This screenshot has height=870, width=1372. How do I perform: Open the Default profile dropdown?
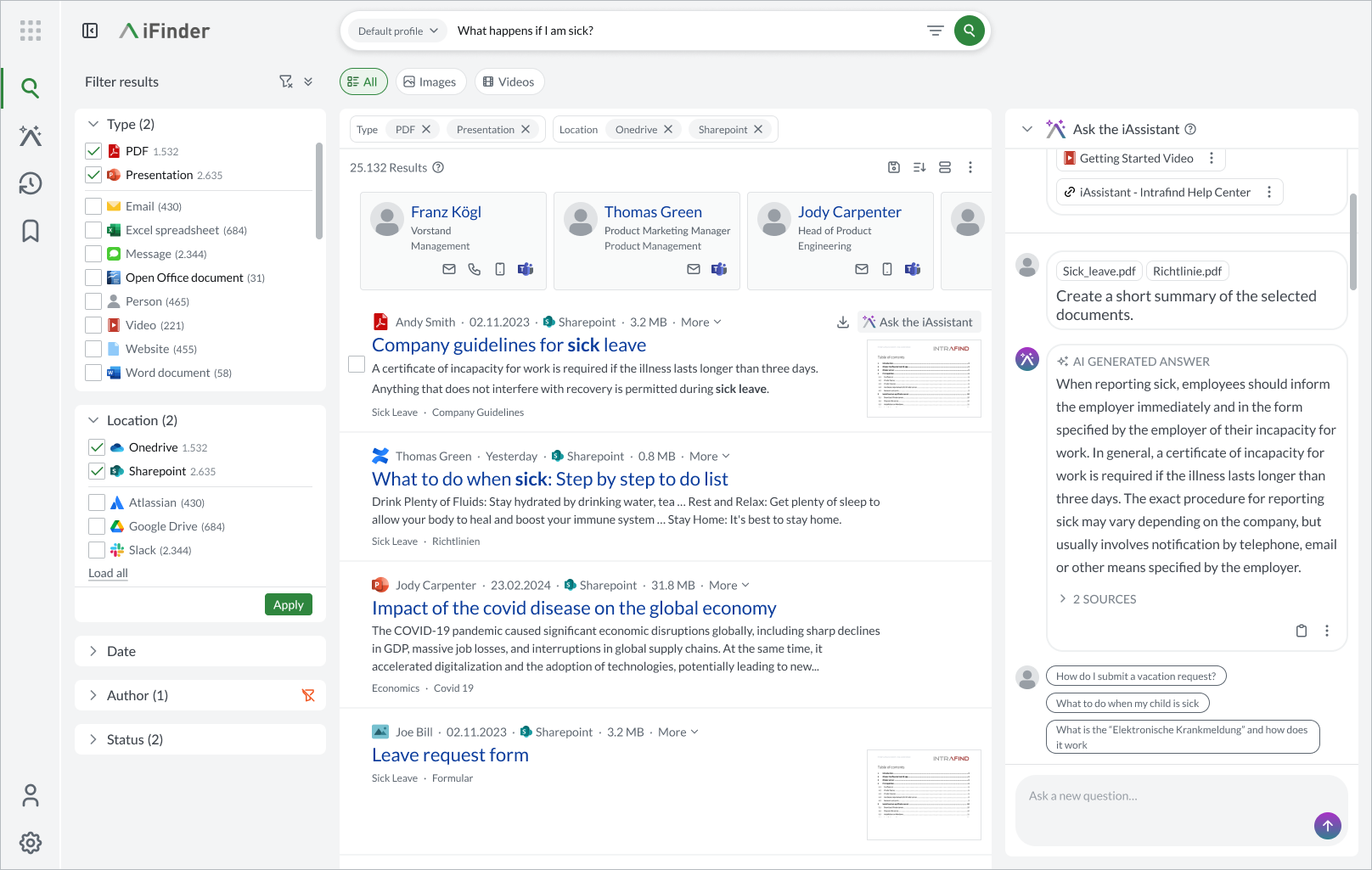(397, 31)
